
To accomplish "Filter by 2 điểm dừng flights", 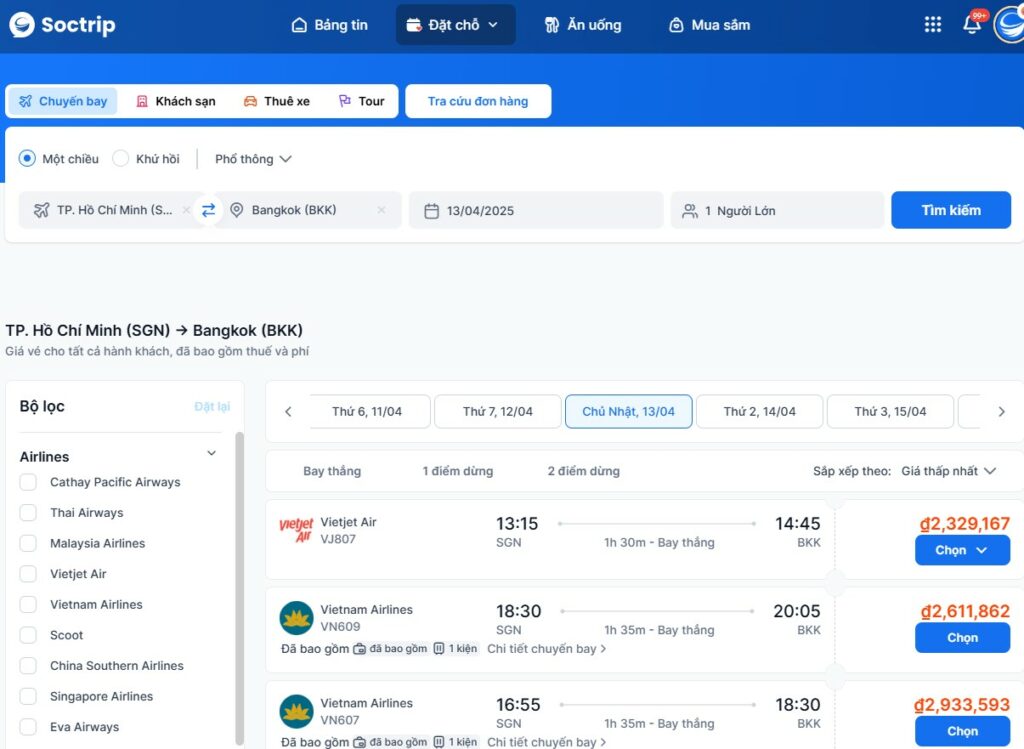I will coord(584,471).
